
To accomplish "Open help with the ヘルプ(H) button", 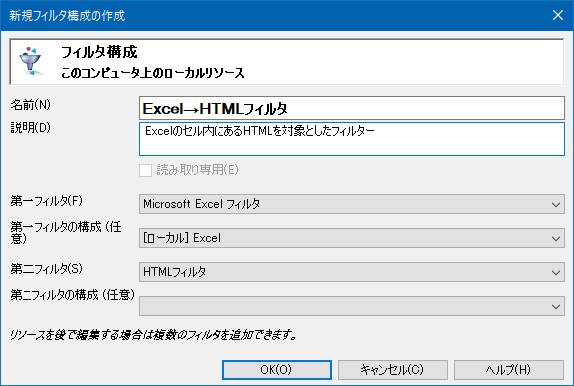I will pyautogui.click(x=508, y=370).
